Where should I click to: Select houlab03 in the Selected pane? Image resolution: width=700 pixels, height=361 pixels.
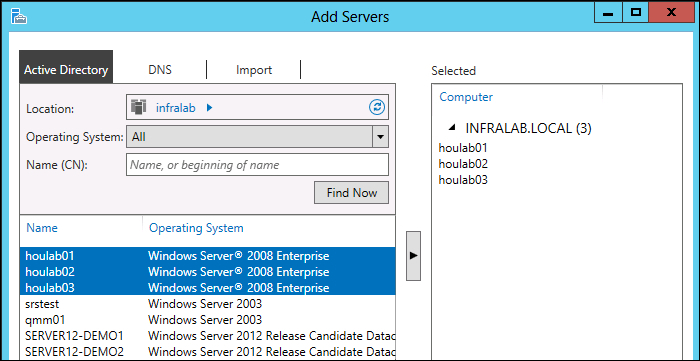pyautogui.click(x=463, y=180)
